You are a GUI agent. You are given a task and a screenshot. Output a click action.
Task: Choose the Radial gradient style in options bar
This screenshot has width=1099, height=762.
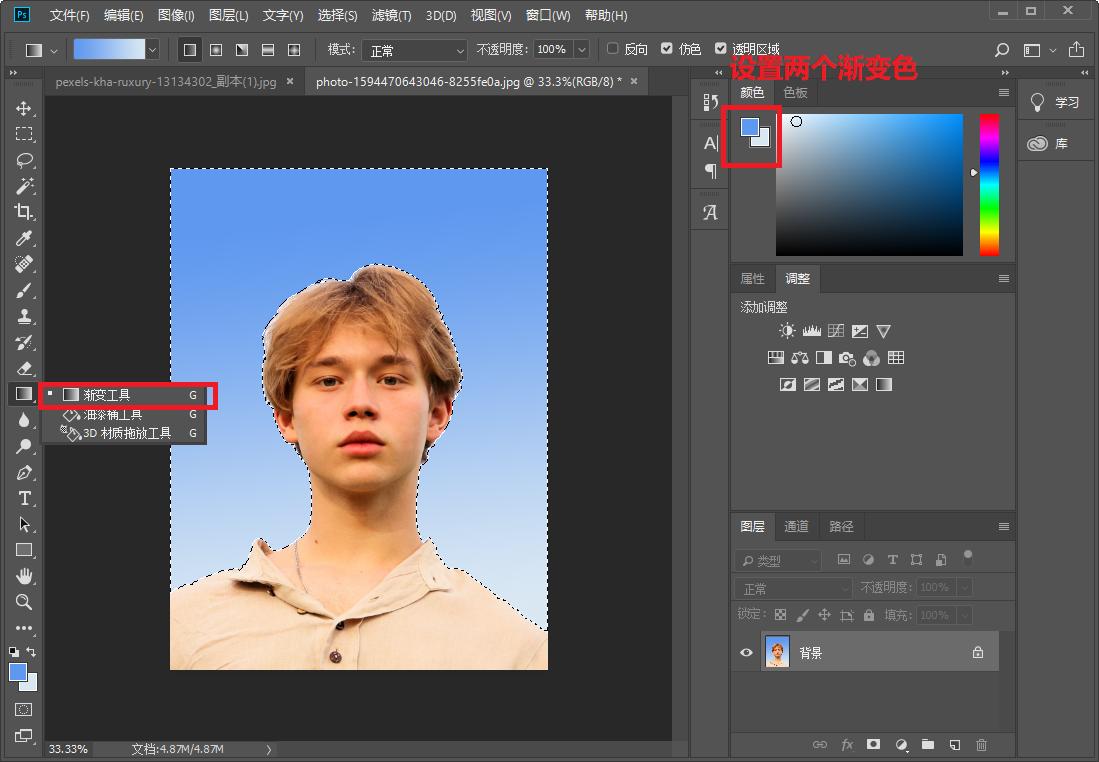coord(216,49)
